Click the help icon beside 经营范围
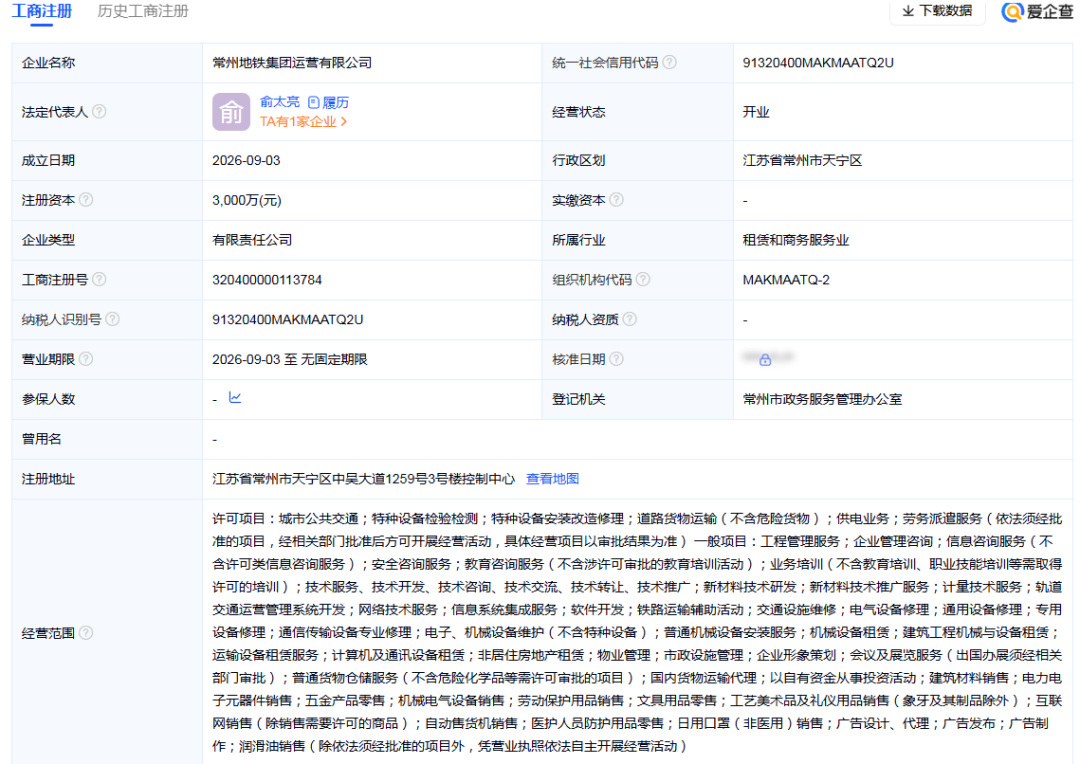The width and height of the screenshot is (1080, 764). tap(86, 632)
